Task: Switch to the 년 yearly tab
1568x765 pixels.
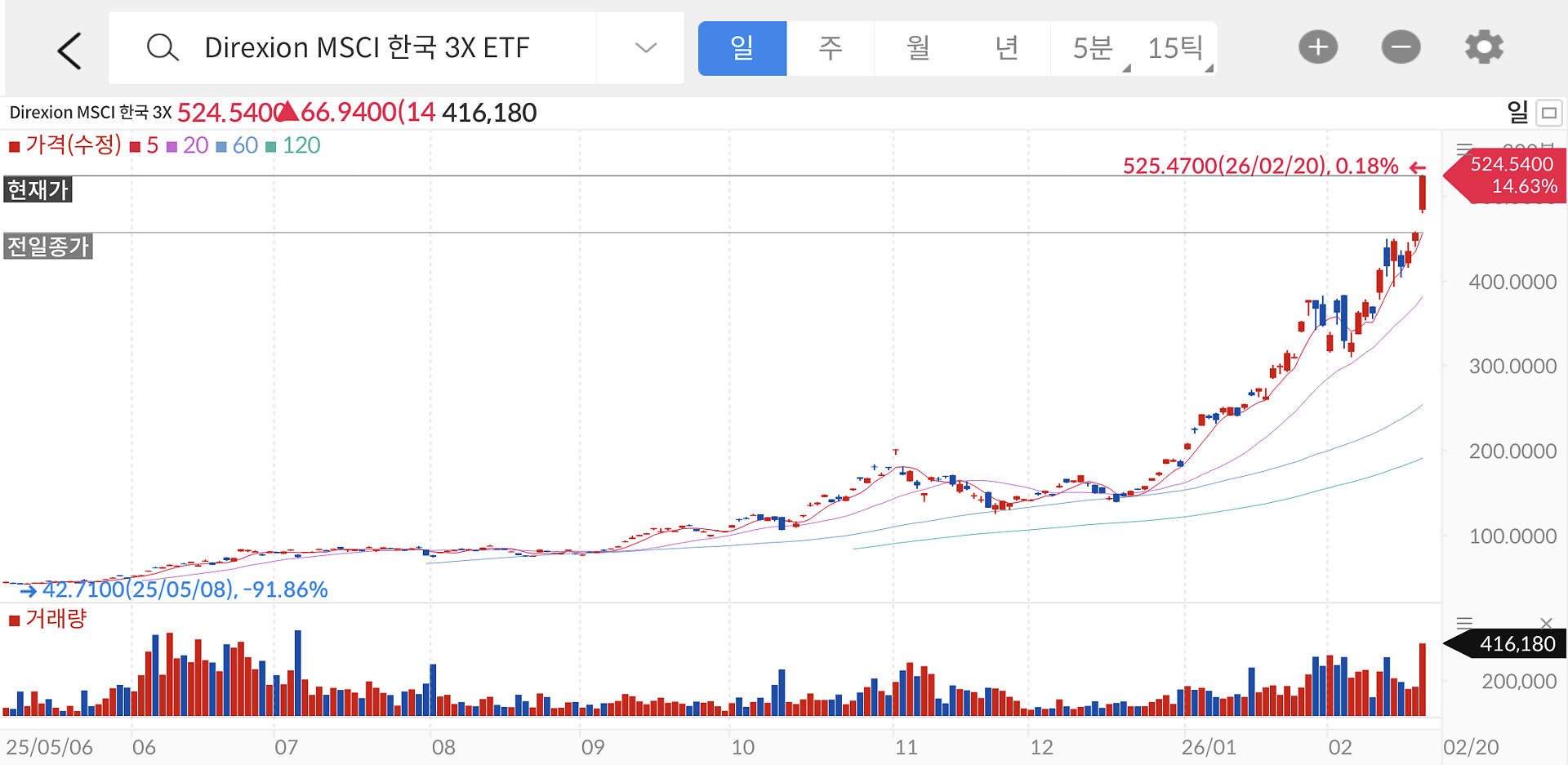Action: (x=1006, y=49)
